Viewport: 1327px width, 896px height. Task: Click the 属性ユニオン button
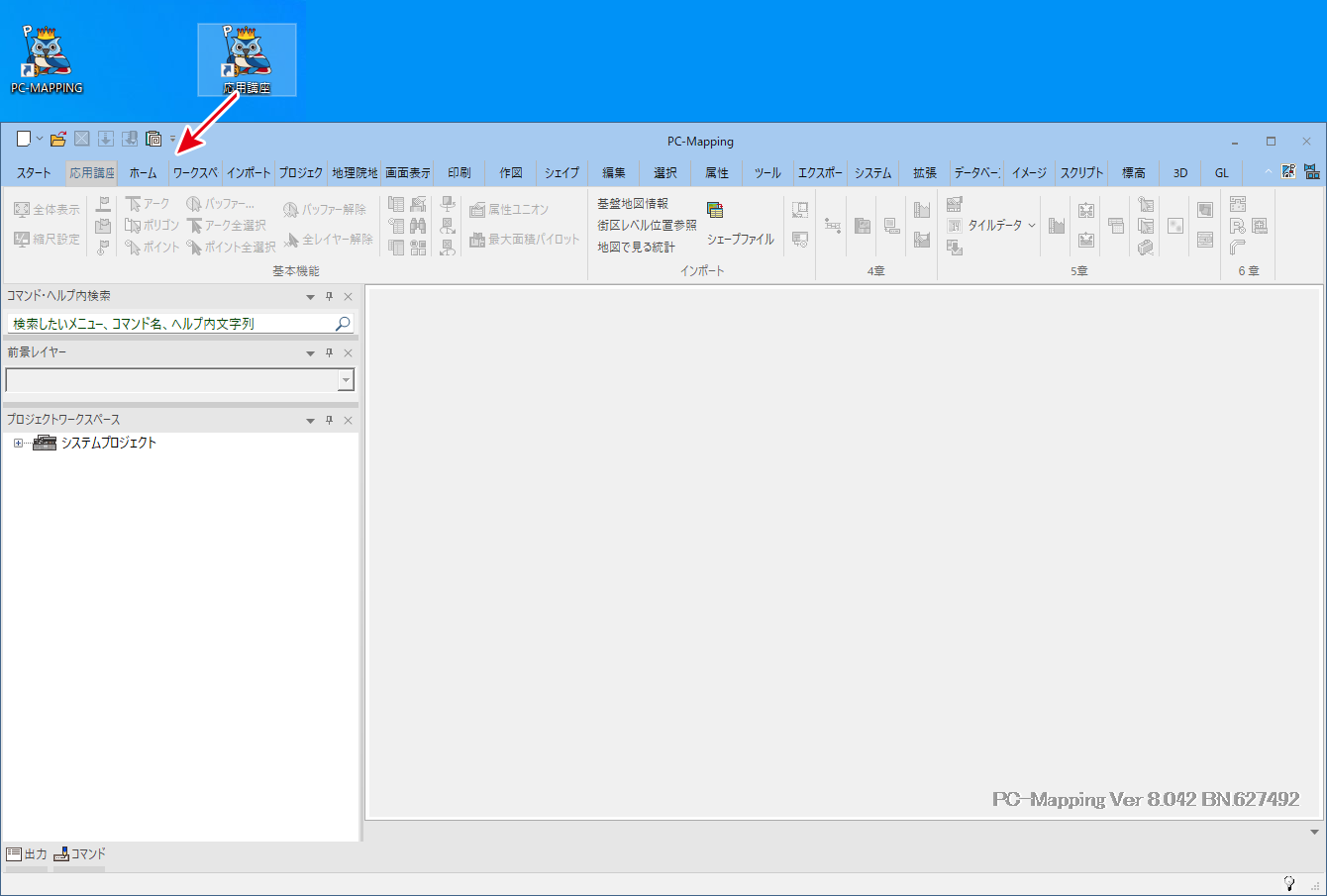point(509,209)
